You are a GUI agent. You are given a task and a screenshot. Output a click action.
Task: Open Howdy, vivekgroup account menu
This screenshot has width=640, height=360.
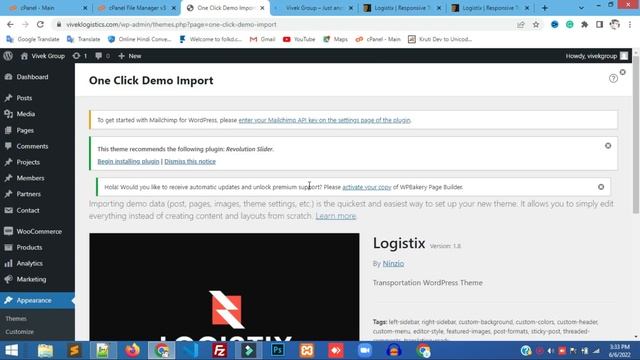pyautogui.click(x=596, y=56)
